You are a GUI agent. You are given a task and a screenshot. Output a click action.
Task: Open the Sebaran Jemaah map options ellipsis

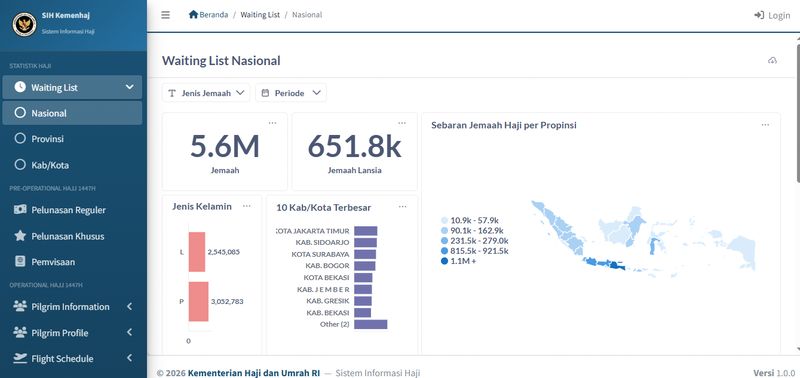pyautogui.click(x=765, y=125)
